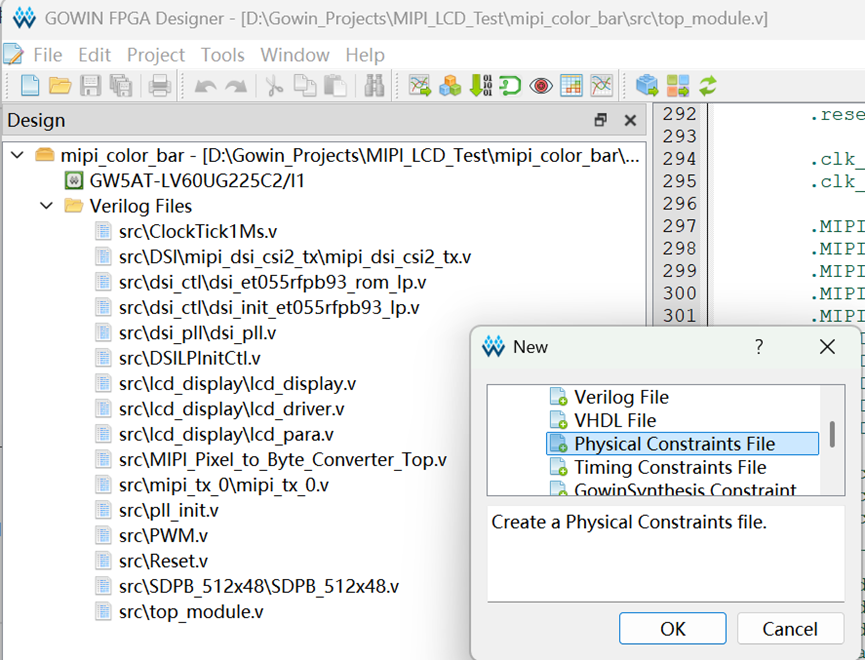The height and width of the screenshot is (660, 865).
Task: Click the Save All toolbar icon
Action: click(x=121, y=86)
